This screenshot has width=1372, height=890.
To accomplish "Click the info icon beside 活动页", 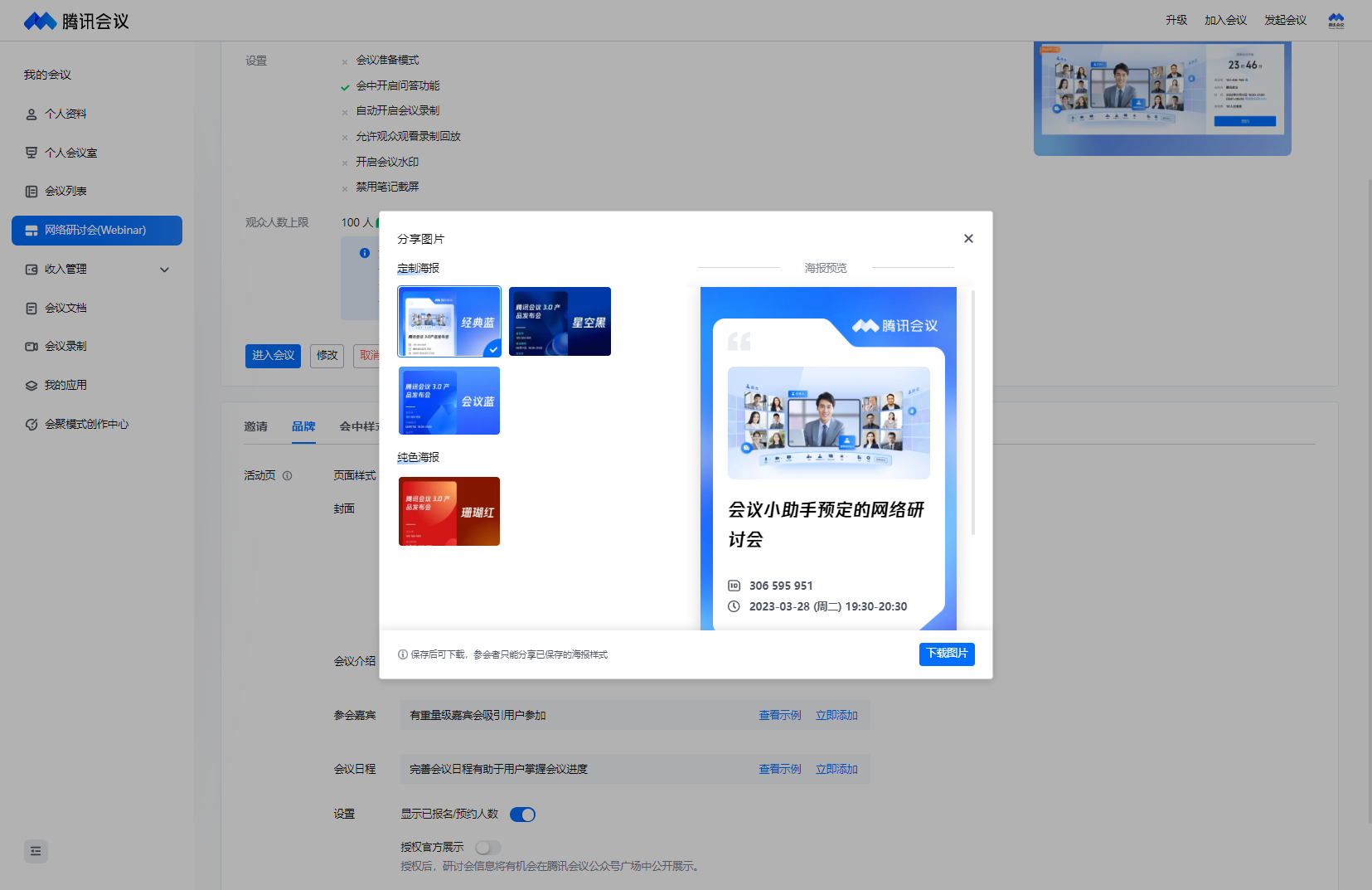I will point(288,476).
